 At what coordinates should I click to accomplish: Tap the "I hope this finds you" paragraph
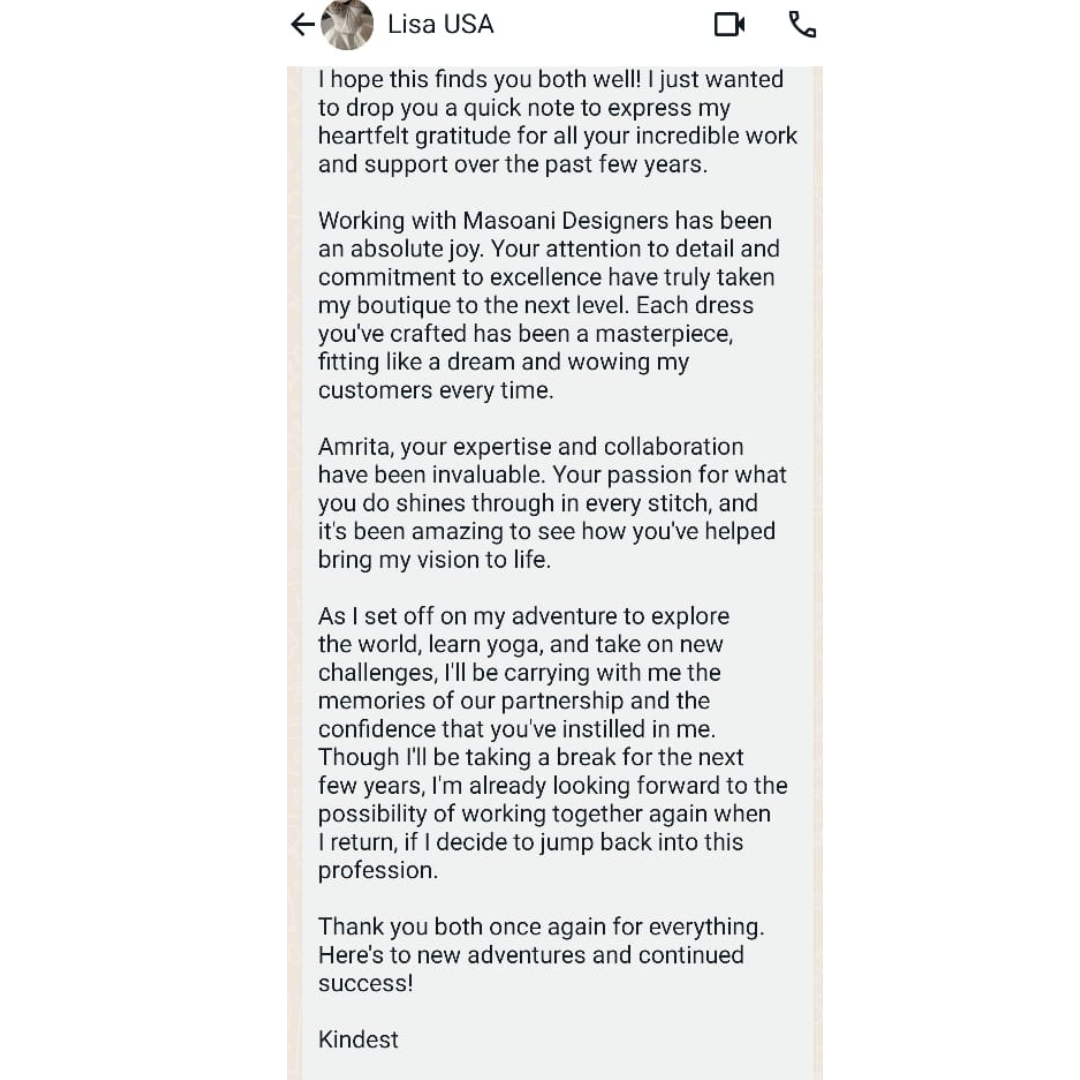[x=557, y=122]
